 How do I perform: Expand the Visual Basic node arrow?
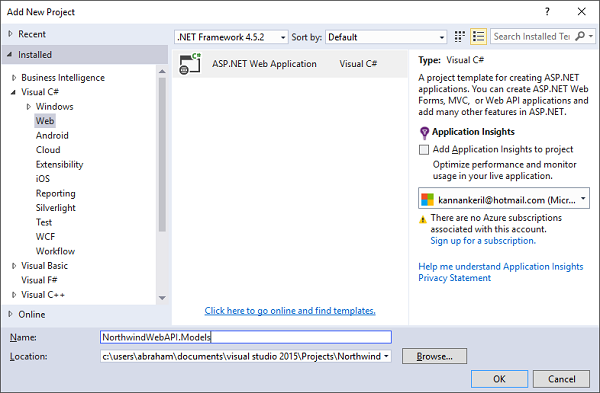click(x=14, y=266)
